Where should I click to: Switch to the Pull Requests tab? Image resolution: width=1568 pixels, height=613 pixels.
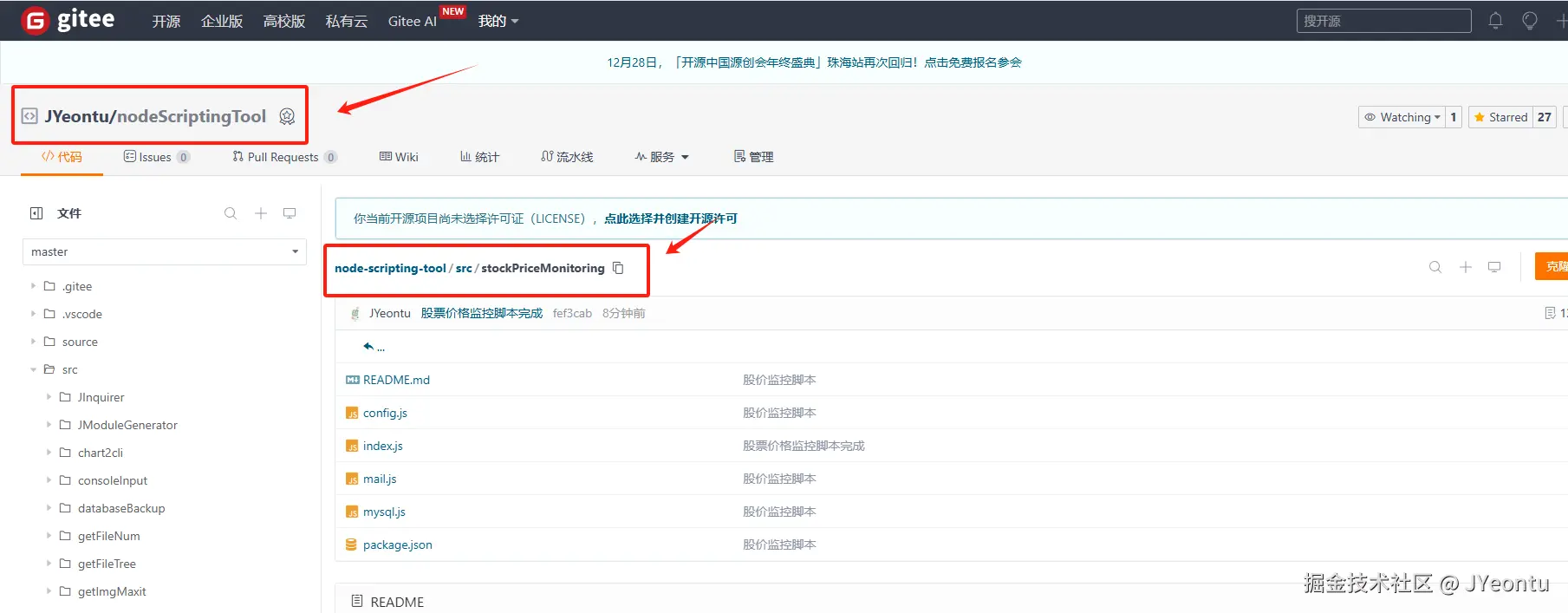[x=284, y=157]
